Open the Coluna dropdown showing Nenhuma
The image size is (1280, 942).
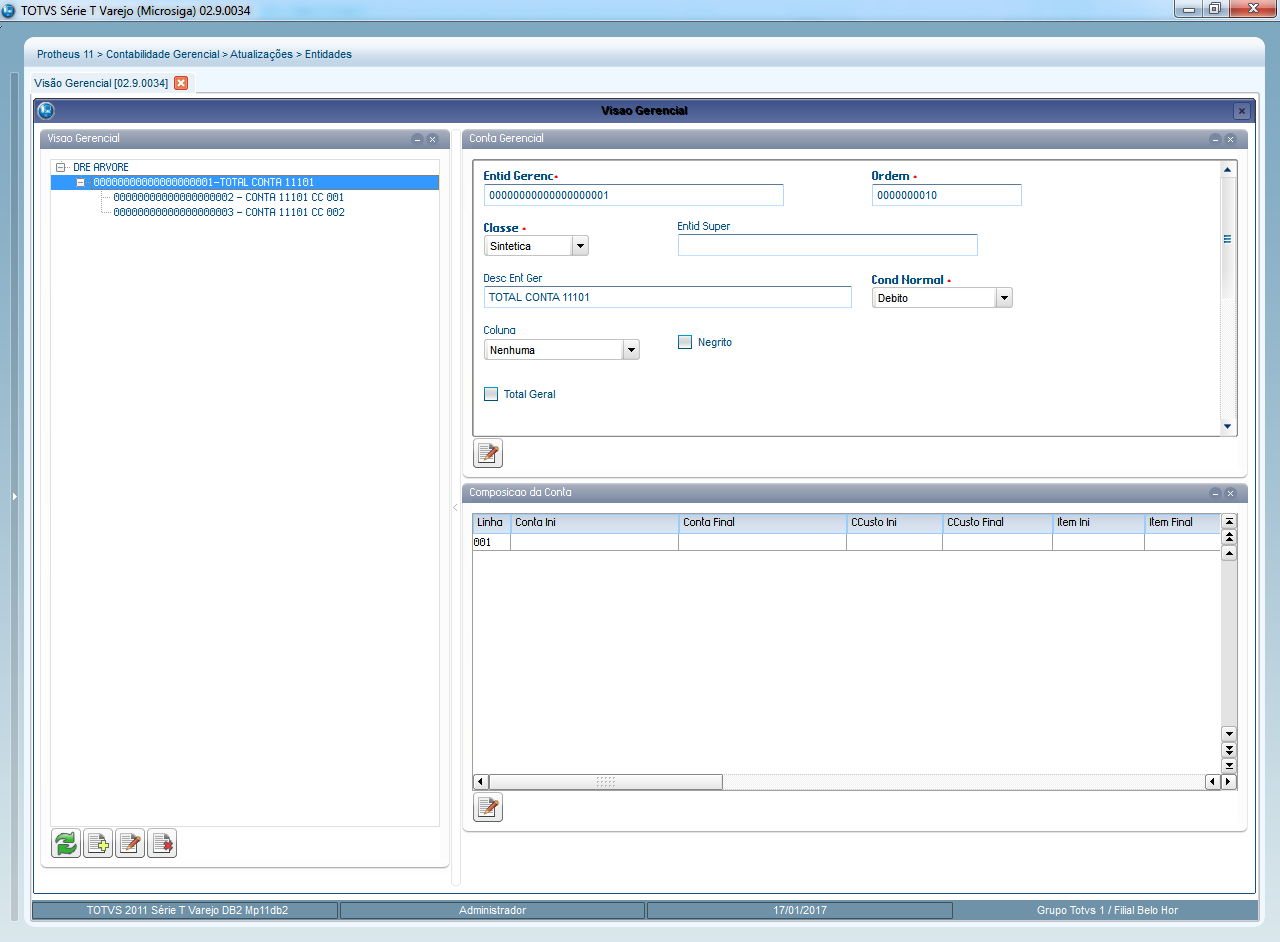point(631,350)
